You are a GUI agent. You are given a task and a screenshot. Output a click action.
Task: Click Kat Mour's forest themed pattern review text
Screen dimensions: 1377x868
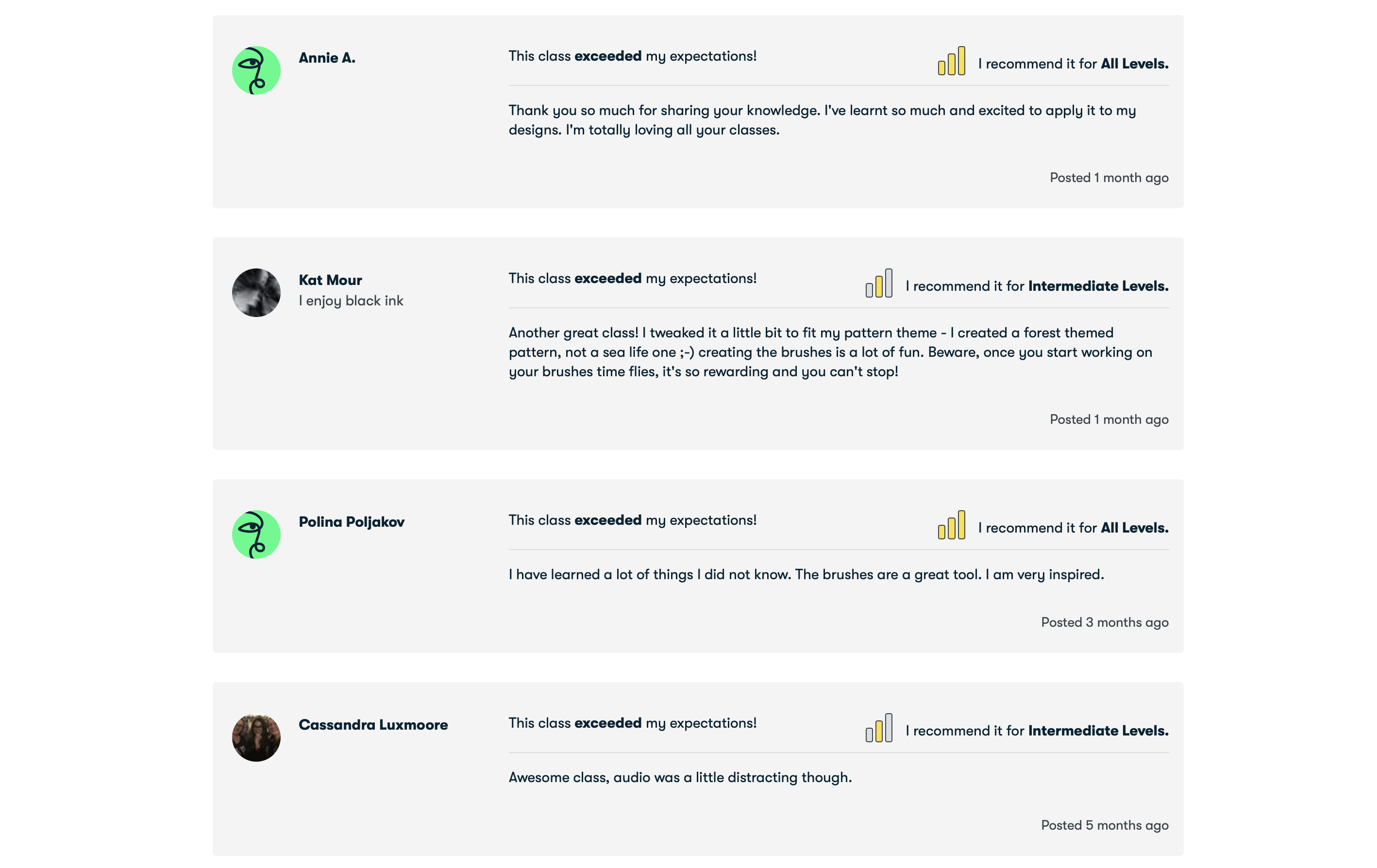coord(831,352)
